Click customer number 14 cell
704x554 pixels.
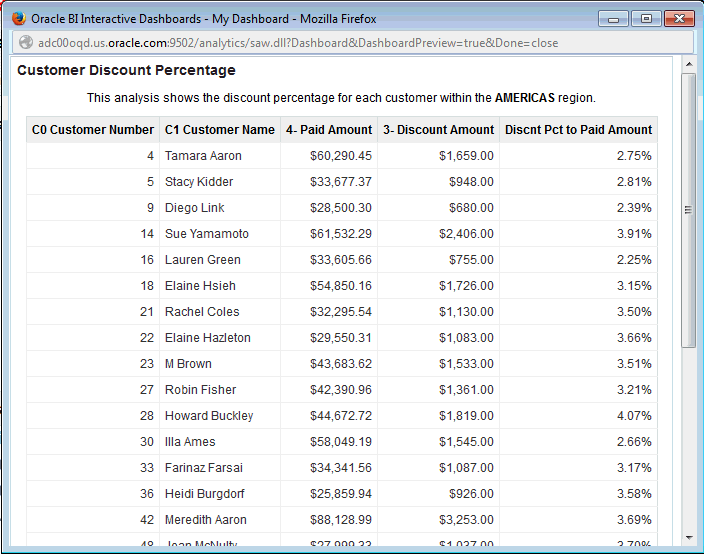93,234
